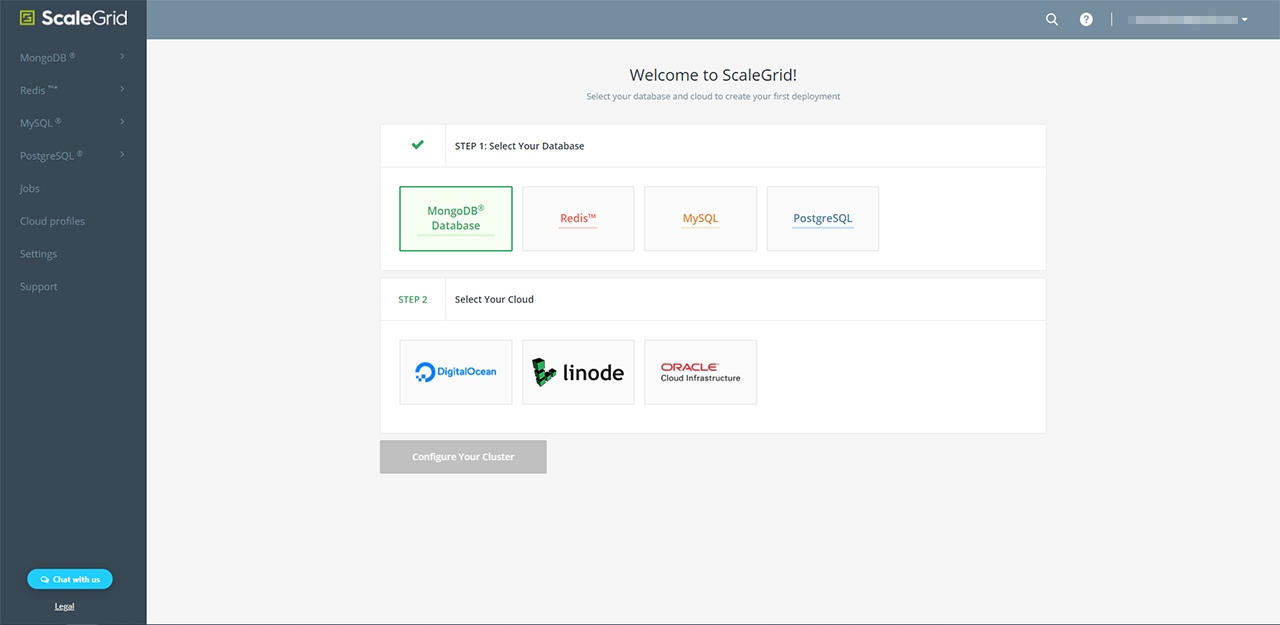Click the ScaleGrid logo
The width and height of the screenshot is (1280, 625).
click(73, 18)
